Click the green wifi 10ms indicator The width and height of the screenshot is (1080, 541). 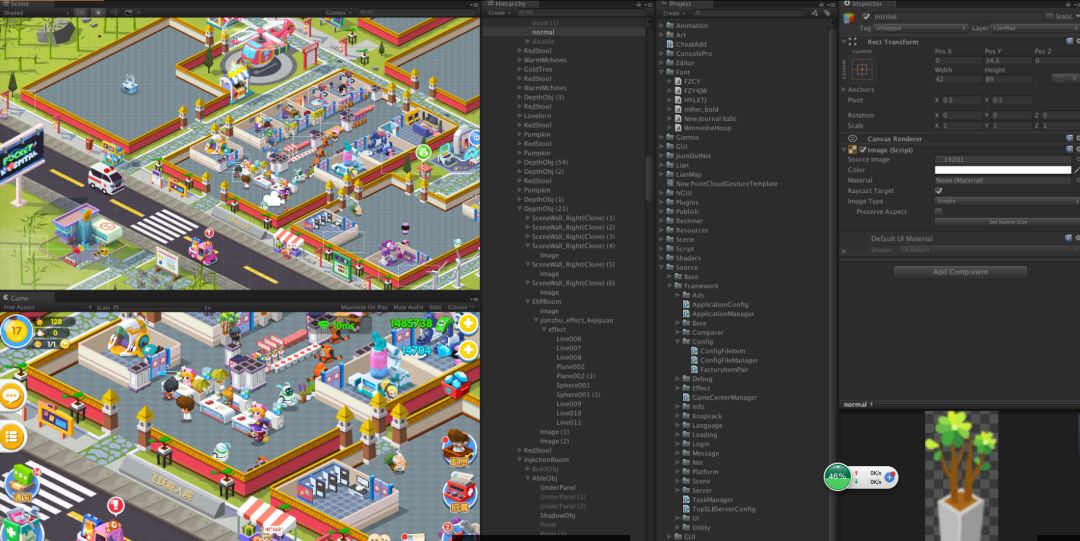tap(335, 324)
